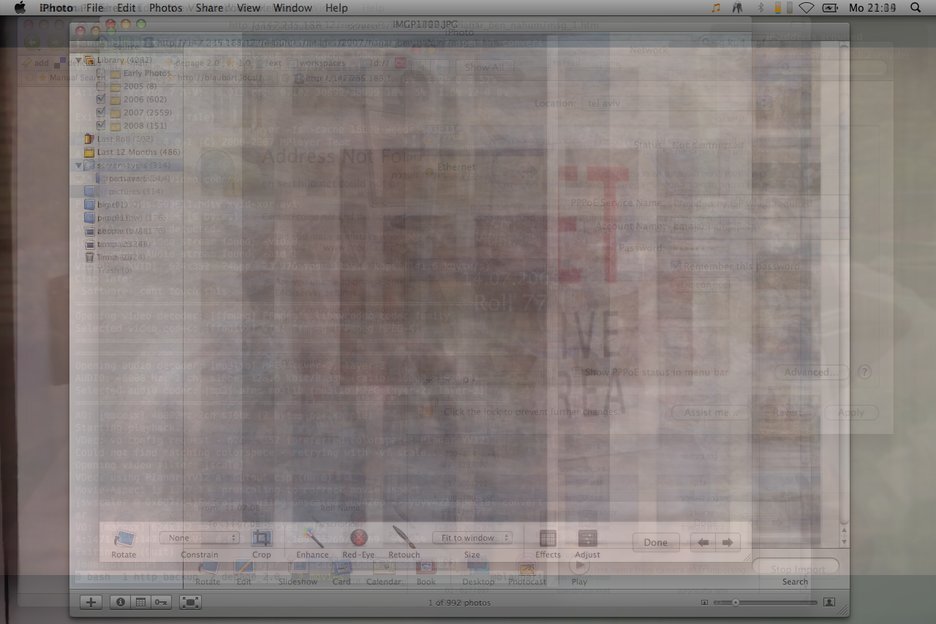This screenshot has width=936, height=624.
Task: Collapse the Library disclosure triangle
Action: 78,60
